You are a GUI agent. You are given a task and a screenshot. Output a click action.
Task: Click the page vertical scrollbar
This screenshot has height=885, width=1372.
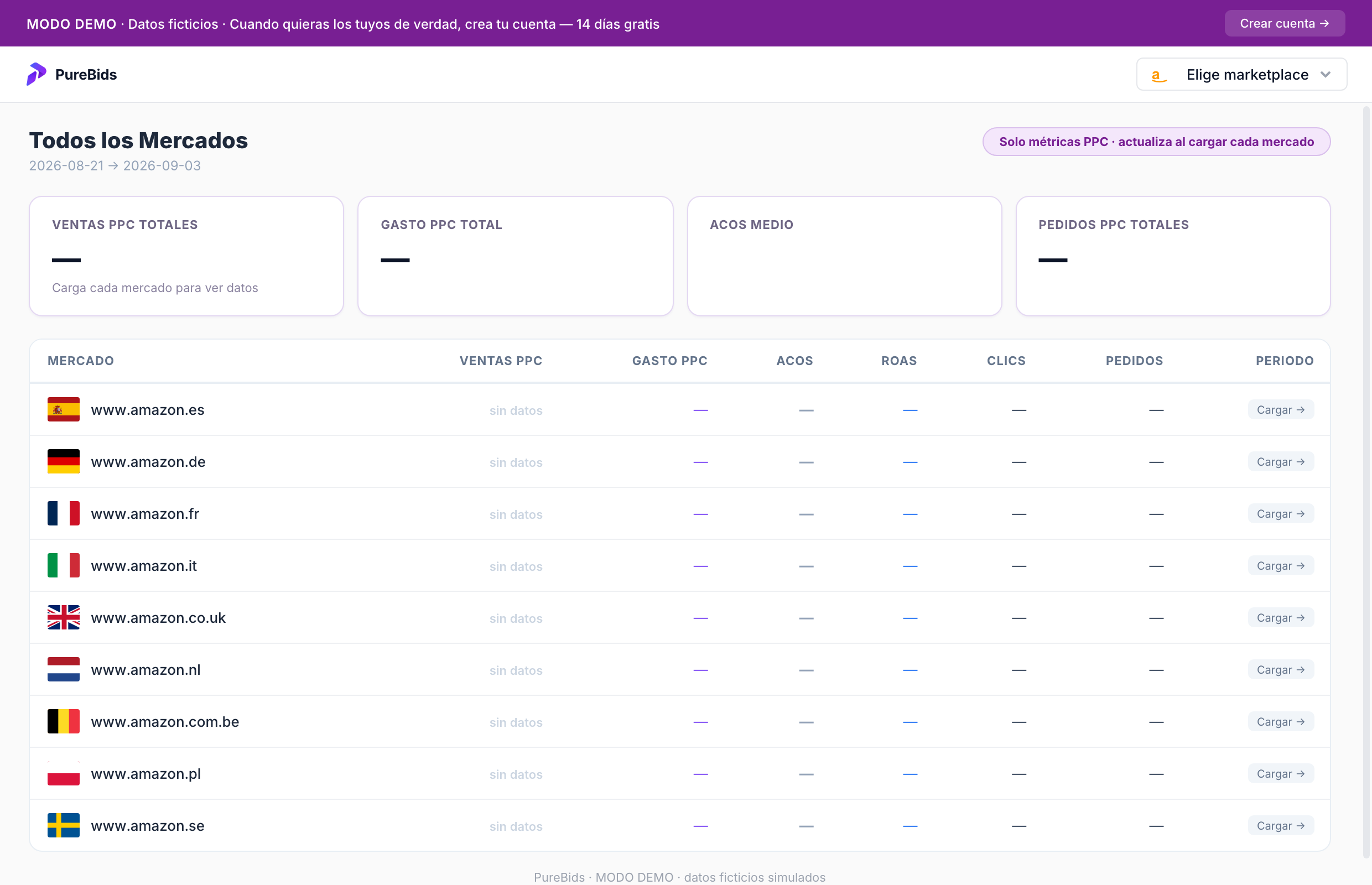click(1366, 483)
